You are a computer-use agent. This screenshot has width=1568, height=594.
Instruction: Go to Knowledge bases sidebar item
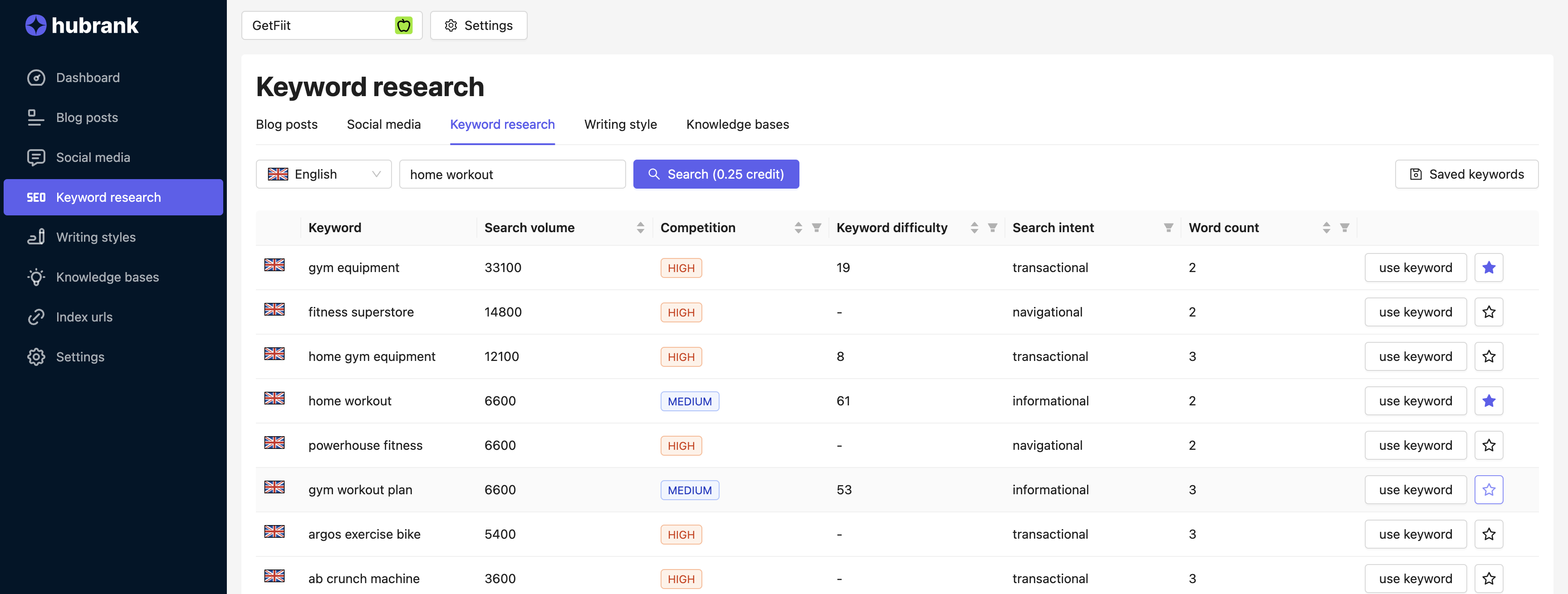[x=107, y=277]
